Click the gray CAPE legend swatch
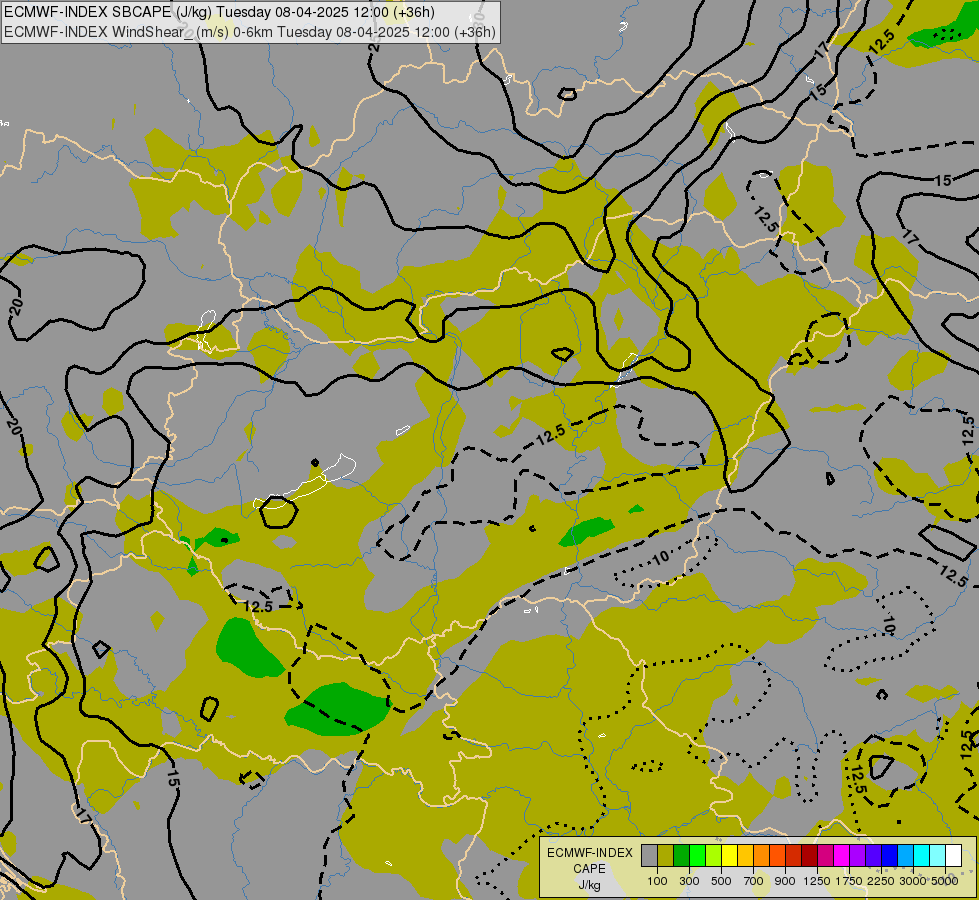Screen dimensions: 979x900 click(649, 856)
